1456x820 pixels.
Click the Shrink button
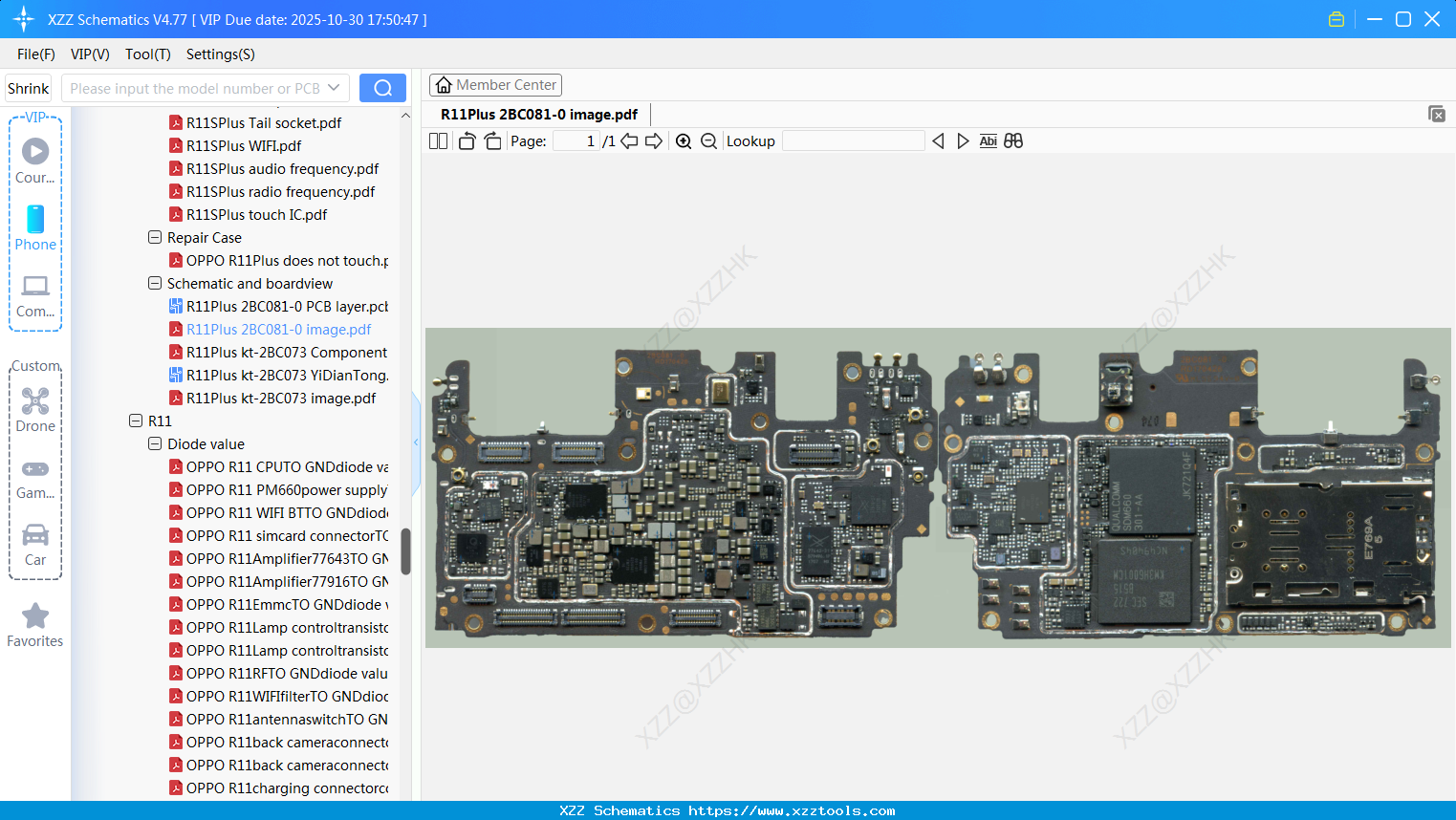(x=29, y=88)
